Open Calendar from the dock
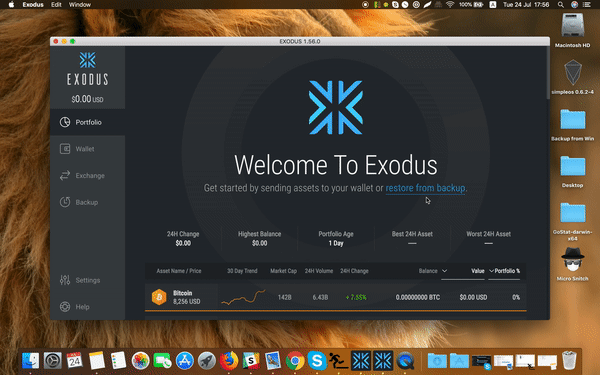 pyautogui.click(x=75, y=360)
